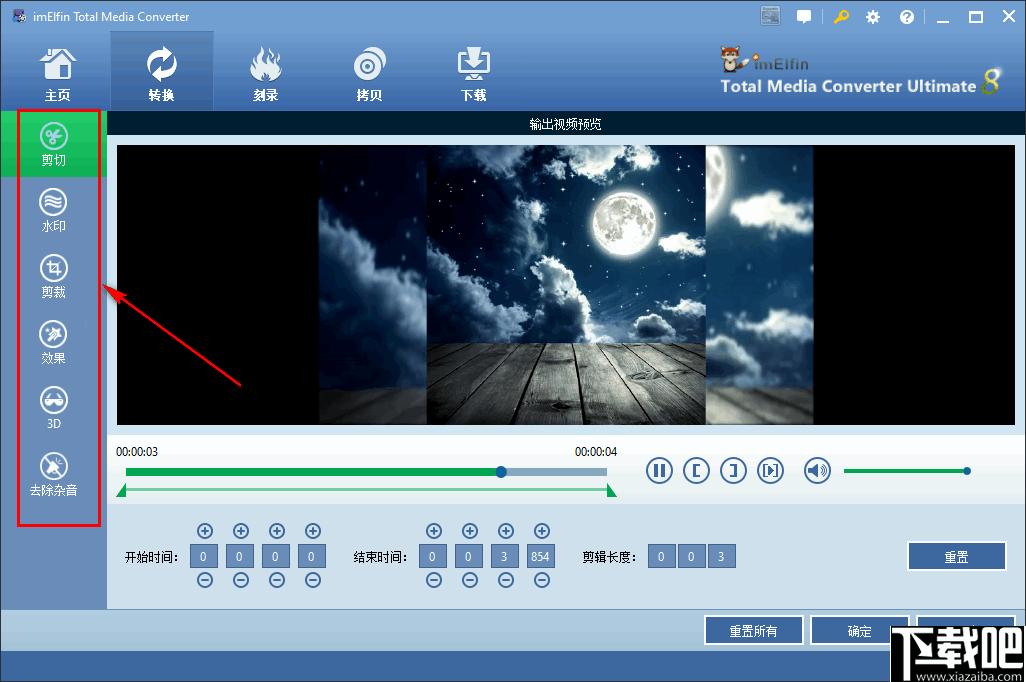
Task: Click the clip length seconds field showing 3
Action: coord(721,556)
